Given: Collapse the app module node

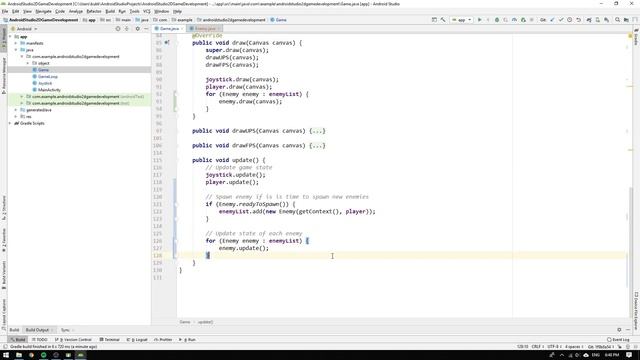Looking at the screenshot, I should pyautogui.click(x=10, y=36).
